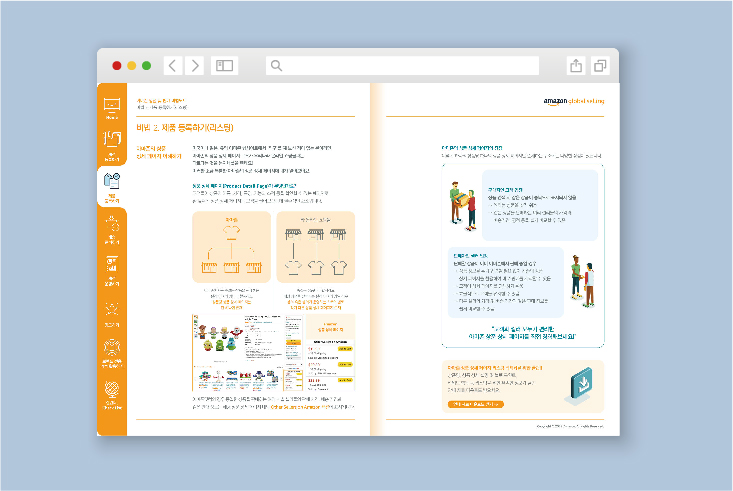Click the teal quoted callout text

tap(522, 332)
